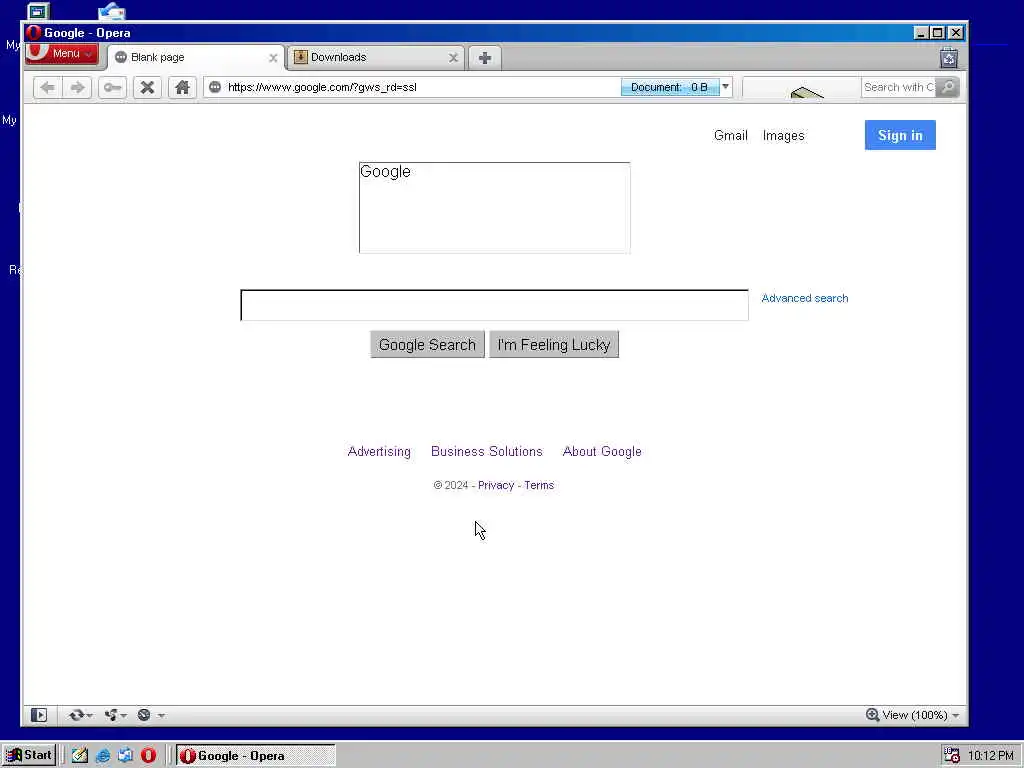Screen dimensions: 1024x768
Task: Open the closed tabs trash icon
Action: click(949, 58)
